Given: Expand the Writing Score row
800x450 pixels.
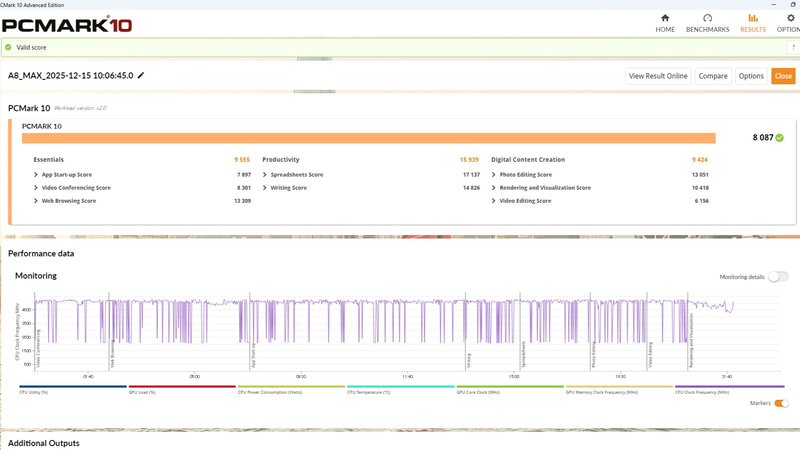Looking at the screenshot, I should pyautogui.click(x=265, y=188).
